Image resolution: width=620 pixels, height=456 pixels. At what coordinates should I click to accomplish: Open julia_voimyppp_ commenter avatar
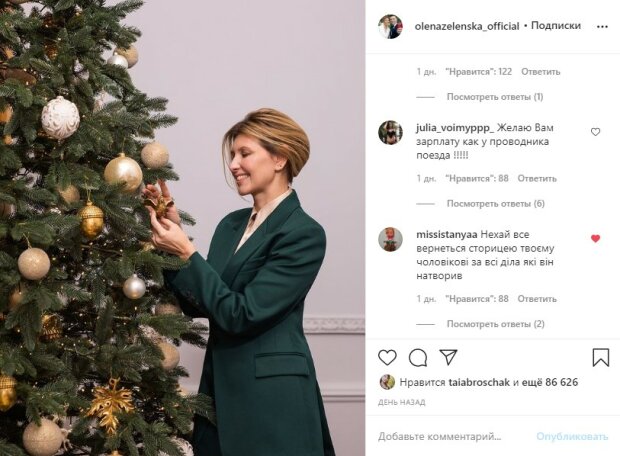390,132
